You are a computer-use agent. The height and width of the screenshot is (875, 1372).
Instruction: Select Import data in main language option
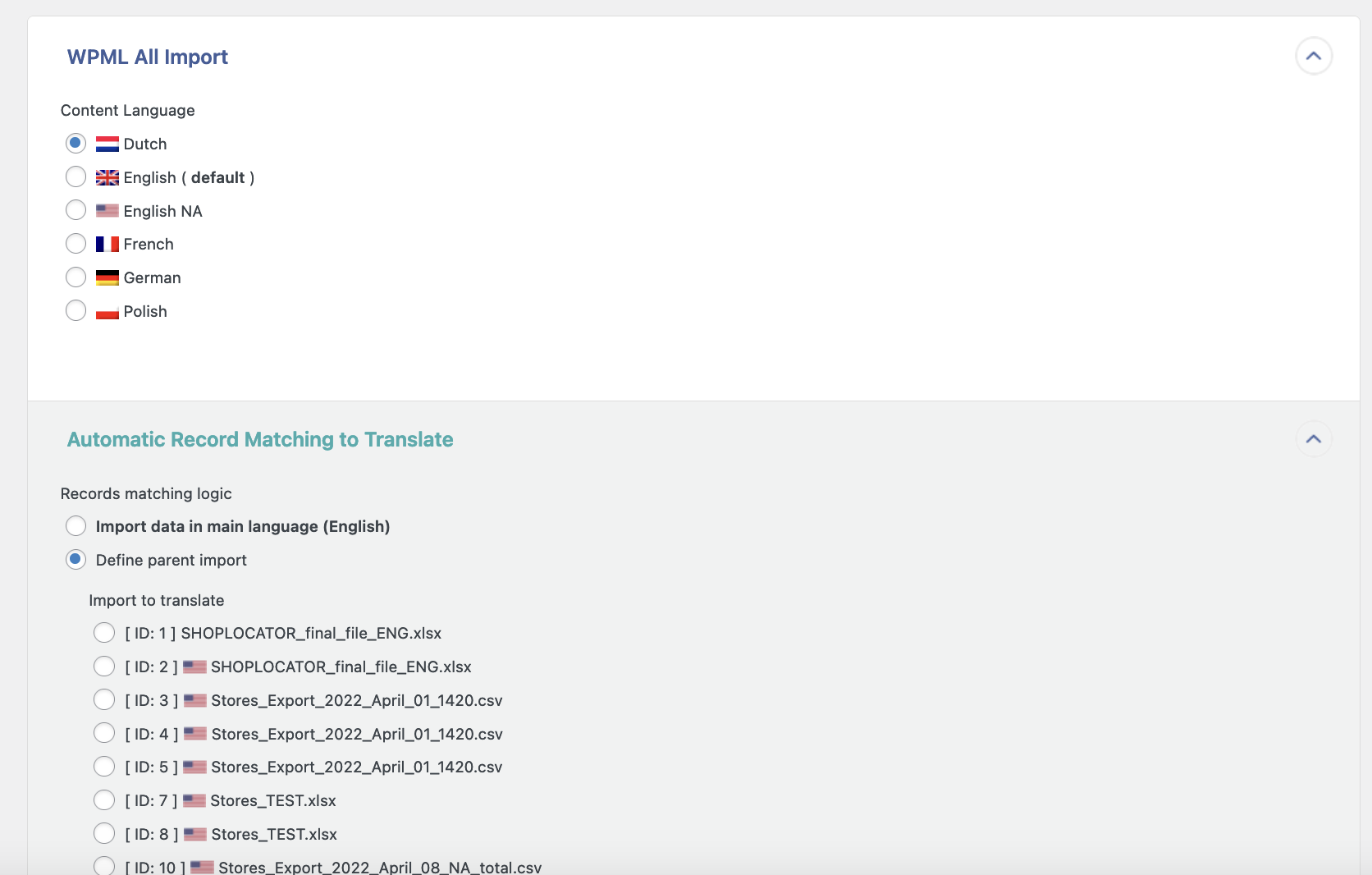[75, 526]
